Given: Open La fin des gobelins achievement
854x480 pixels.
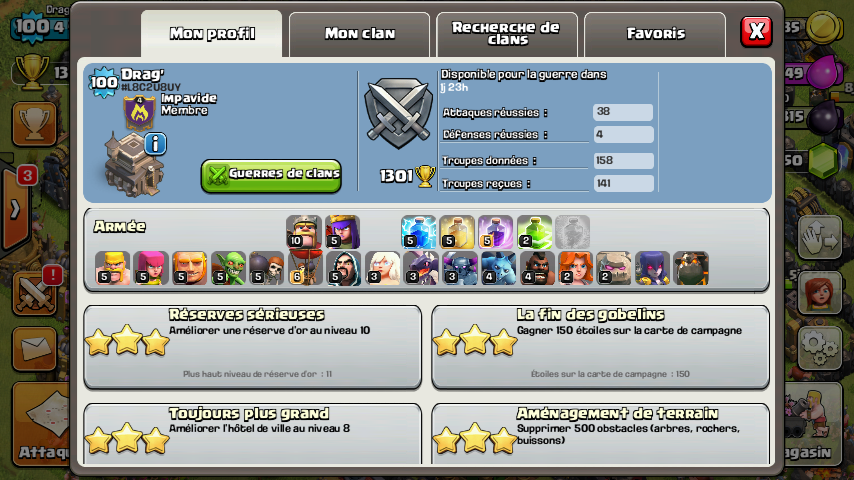Looking at the screenshot, I should tap(600, 347).
